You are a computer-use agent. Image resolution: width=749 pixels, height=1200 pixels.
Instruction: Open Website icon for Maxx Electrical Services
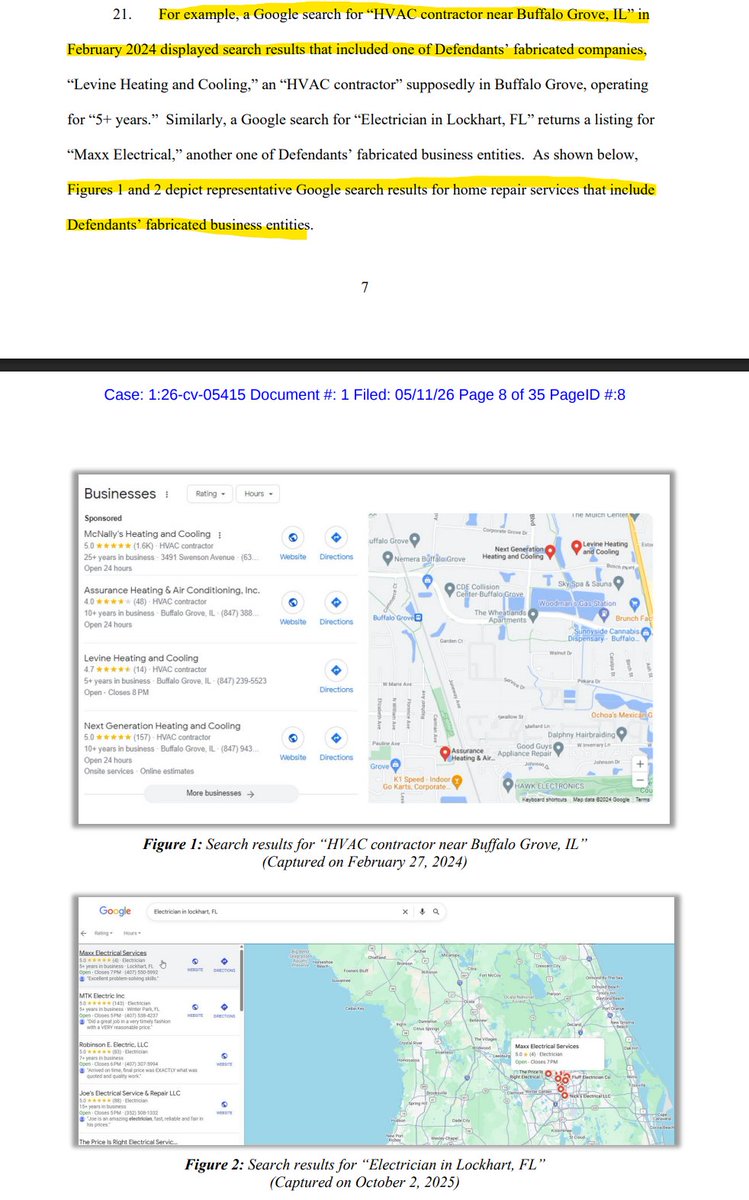point(197,960)
